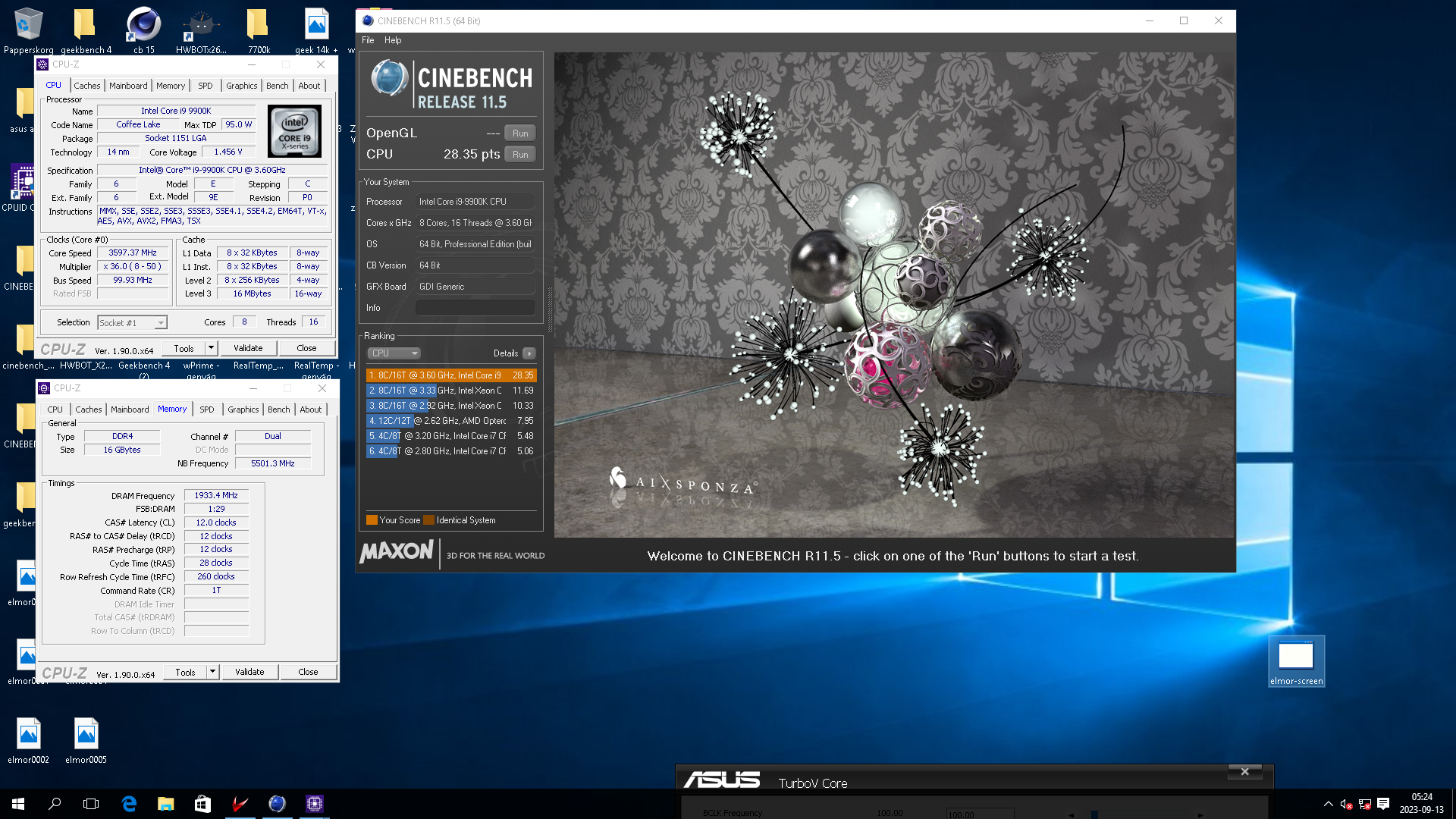Click Close button in top CPU-Z window
Screen dimensions: 1456x819
tap(306, 348)
